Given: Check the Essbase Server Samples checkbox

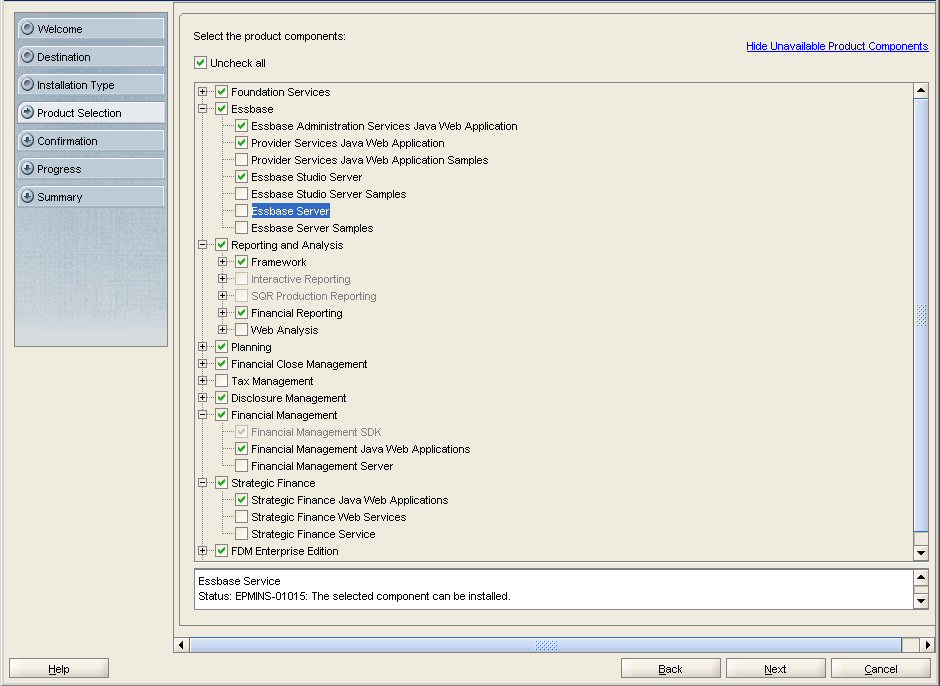Looking at the screenshot, I should (x=241, y=228).
